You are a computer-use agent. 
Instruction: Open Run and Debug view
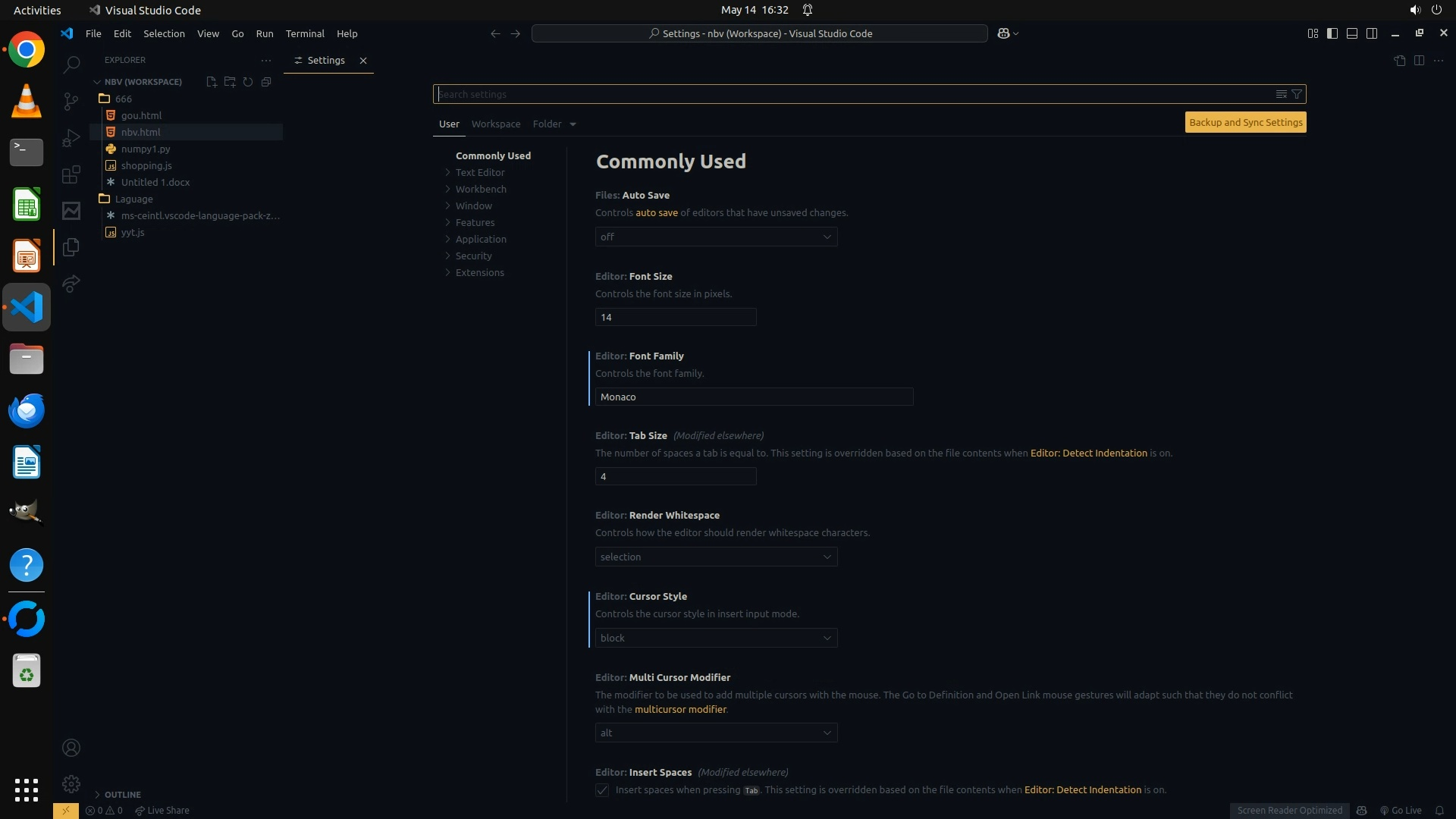(x=71, y=138)
